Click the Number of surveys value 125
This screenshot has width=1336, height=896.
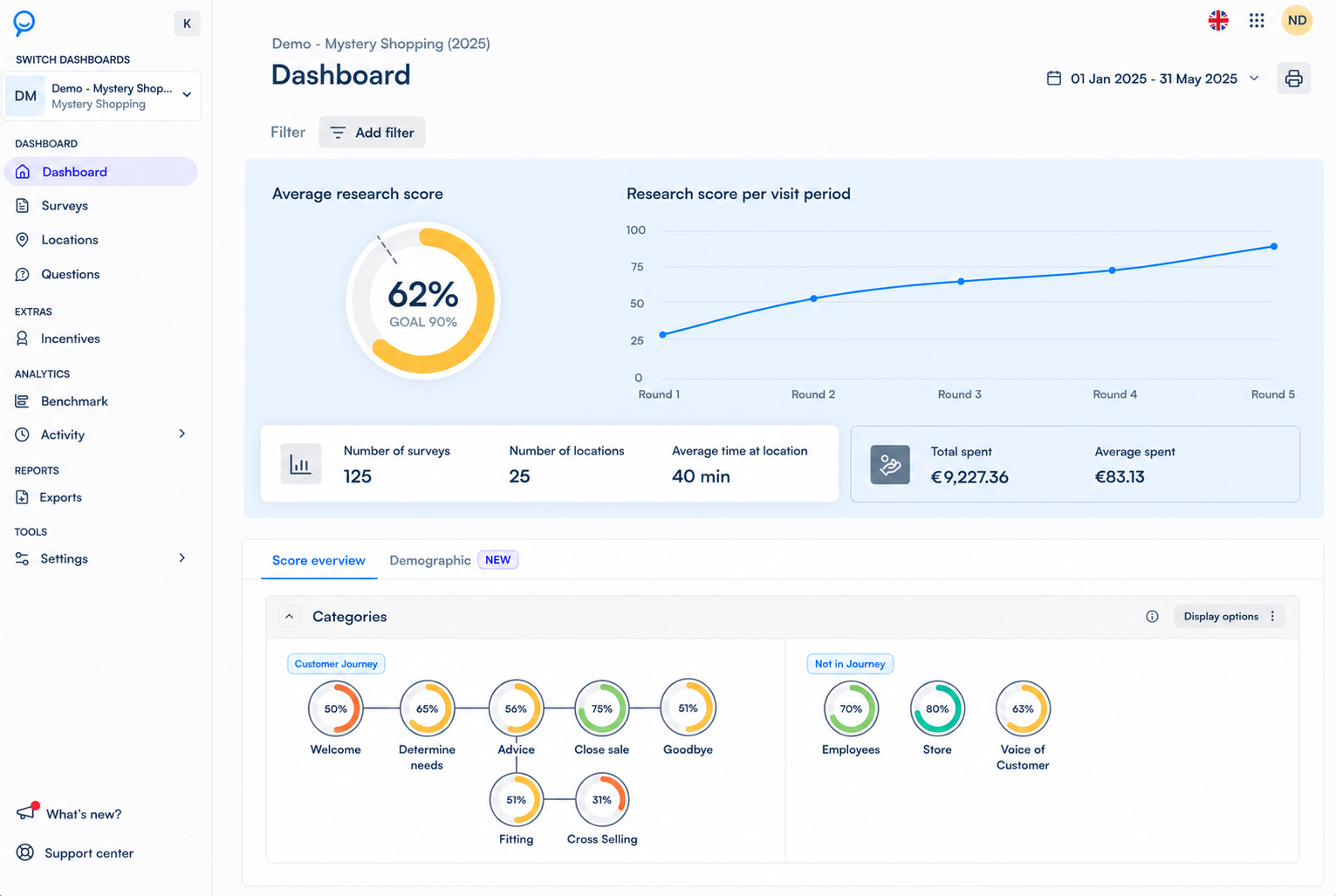(358, 476)
